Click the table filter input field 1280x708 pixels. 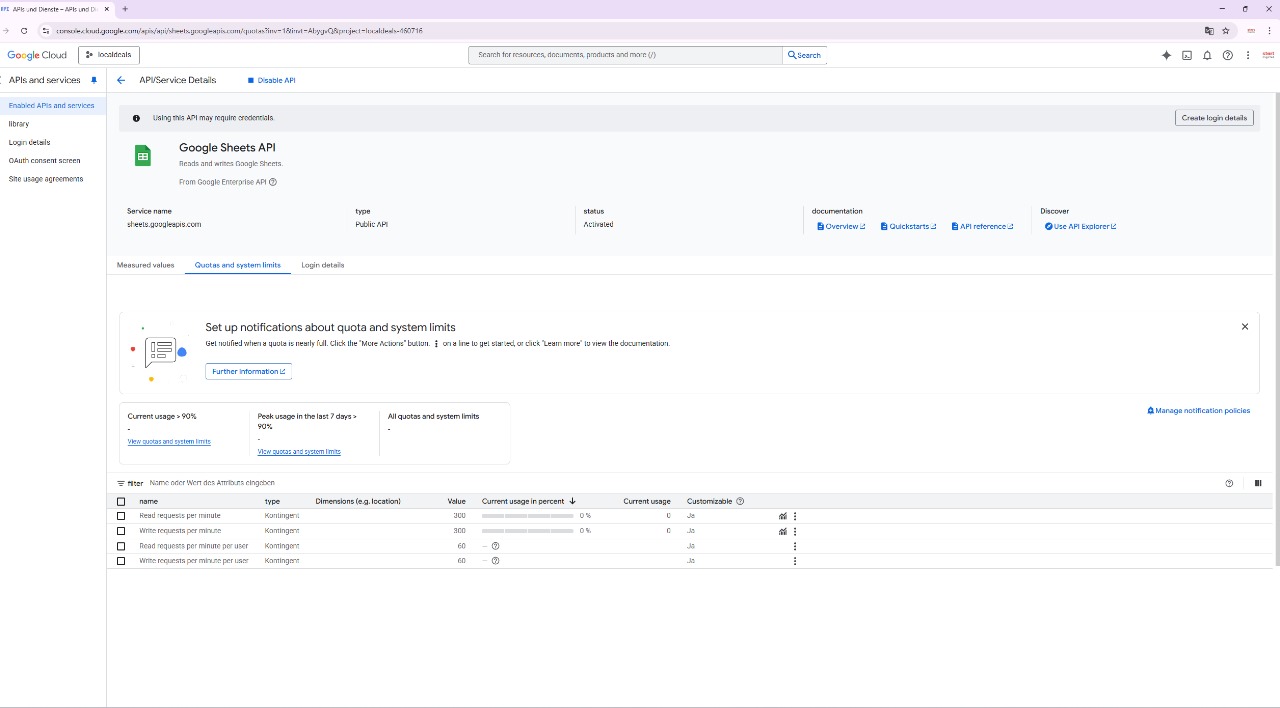coord(212,483)
